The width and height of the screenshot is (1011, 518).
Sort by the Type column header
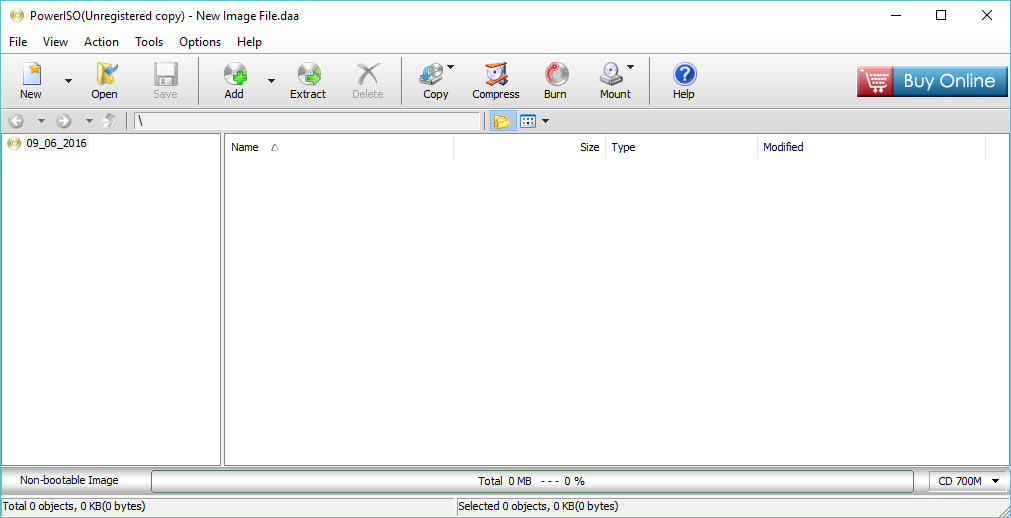pos(682,147)
